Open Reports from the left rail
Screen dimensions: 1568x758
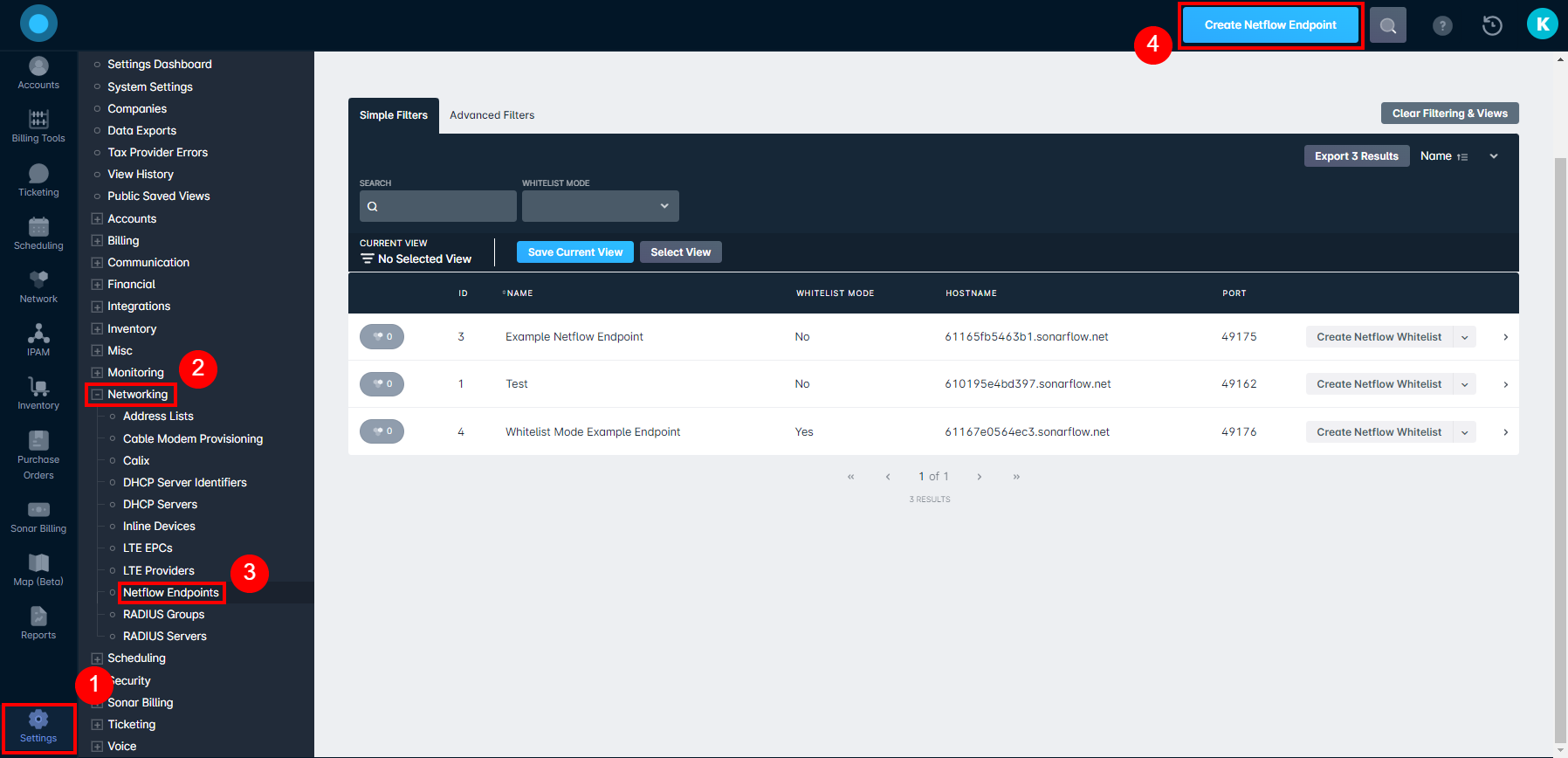(x=38, y=624)
